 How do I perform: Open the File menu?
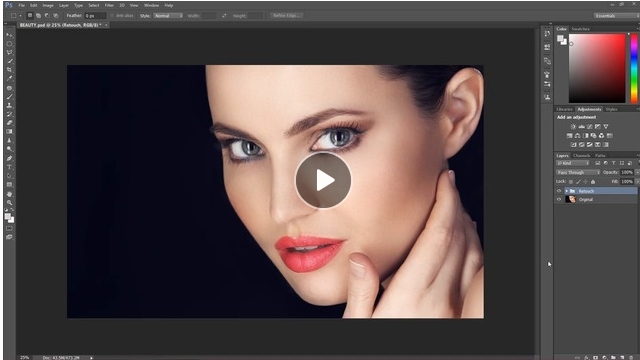click(x=21, y=5)
